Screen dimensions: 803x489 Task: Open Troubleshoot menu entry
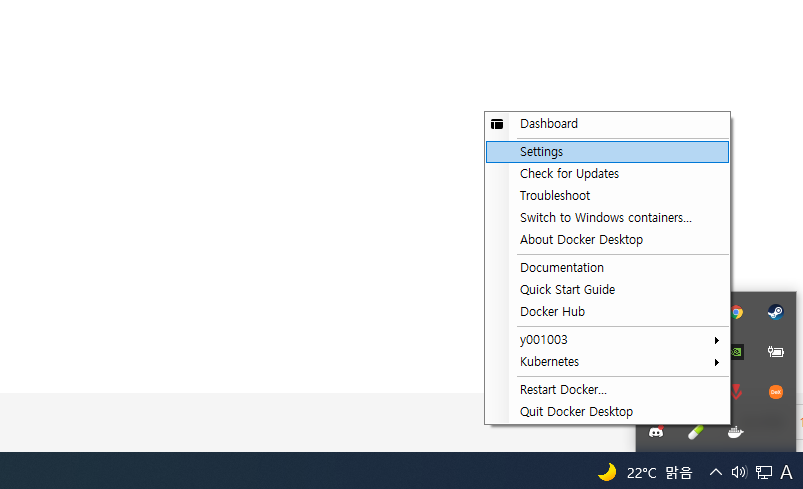(x=607, y=196)
